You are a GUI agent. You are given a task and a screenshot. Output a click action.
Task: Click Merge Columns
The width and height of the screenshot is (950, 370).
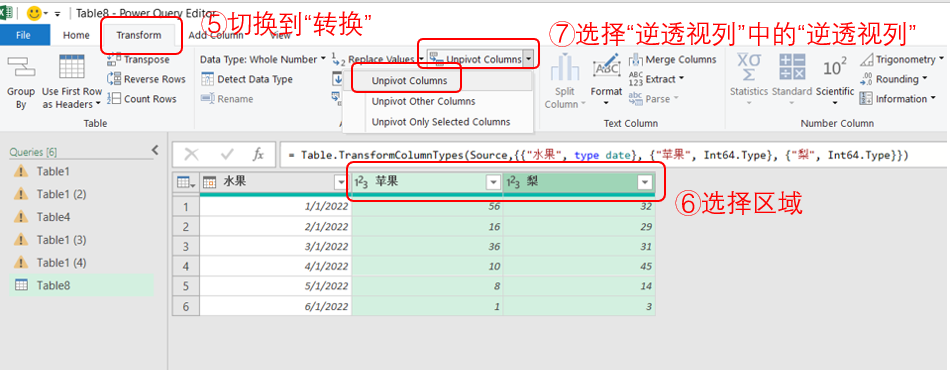[x=673, y=59]
